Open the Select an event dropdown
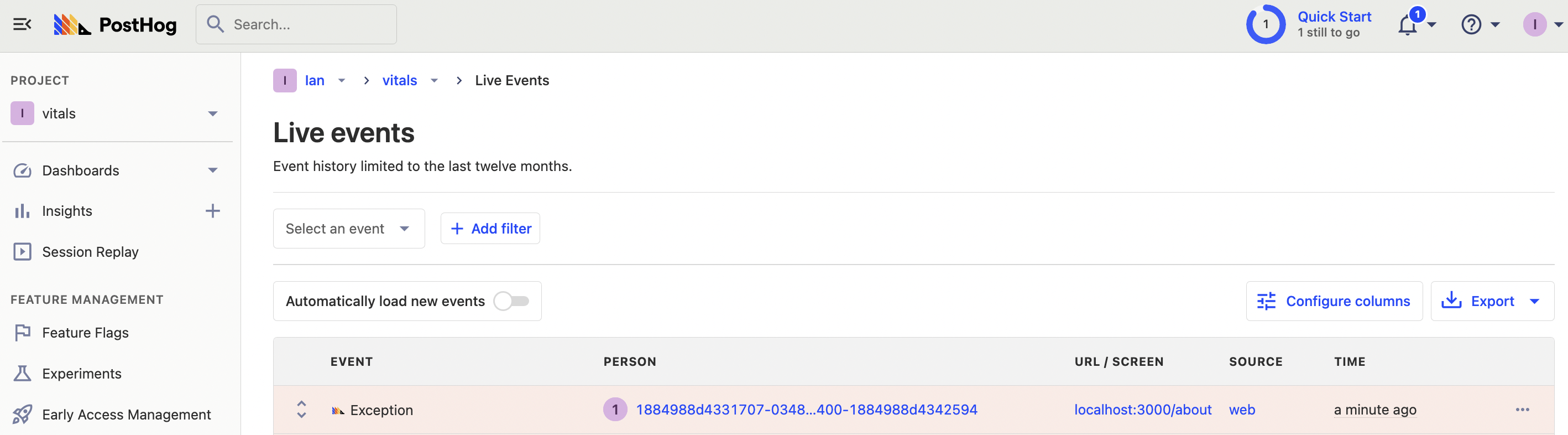Viewport: 1568px width, 435px height. click(x=348, y=229)
